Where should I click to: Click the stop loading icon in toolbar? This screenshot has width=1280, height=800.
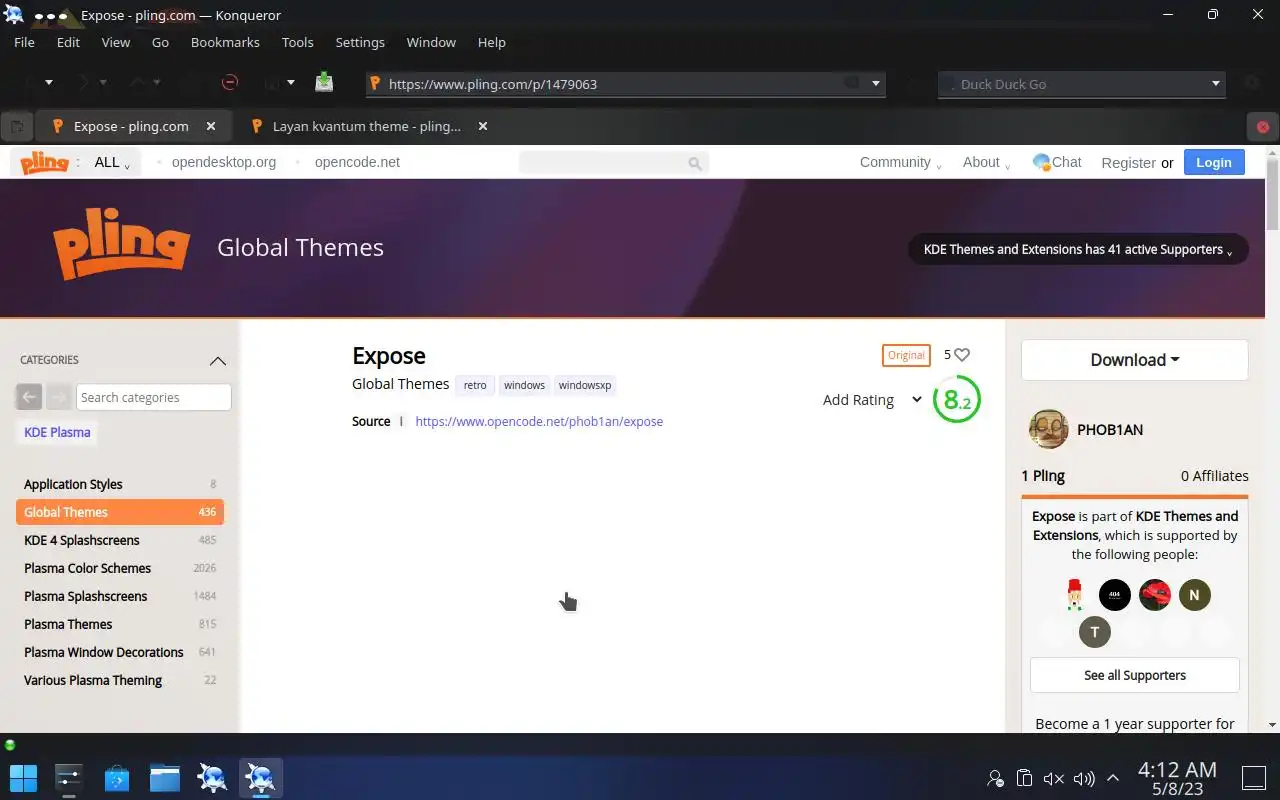229,83
